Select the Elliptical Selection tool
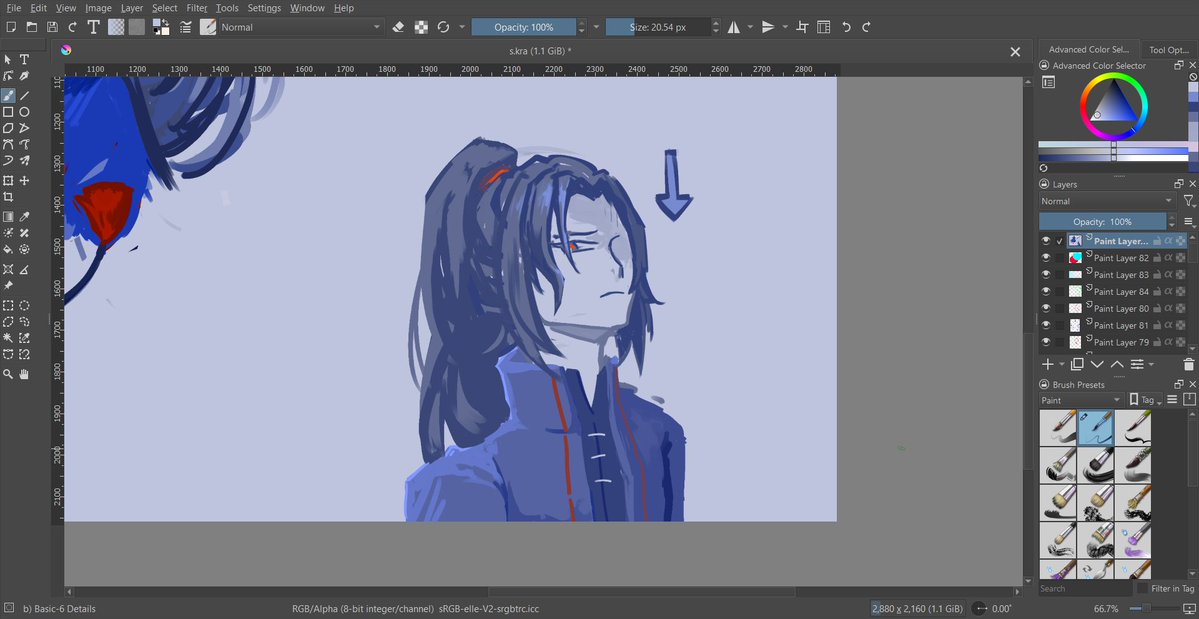 (24, 305)
